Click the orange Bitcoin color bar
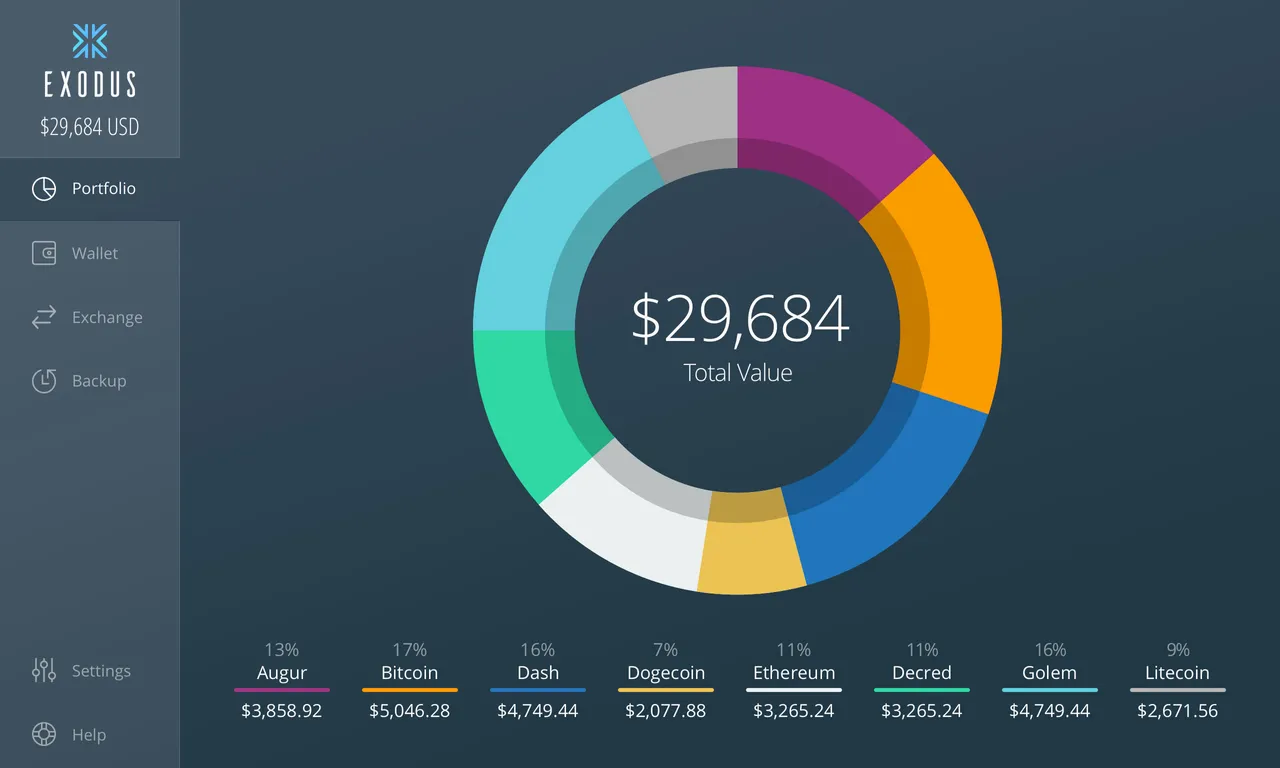Image resolution: width=1280 pixels, height=768 pixels. pyautogui.click(x=410, y=690)
